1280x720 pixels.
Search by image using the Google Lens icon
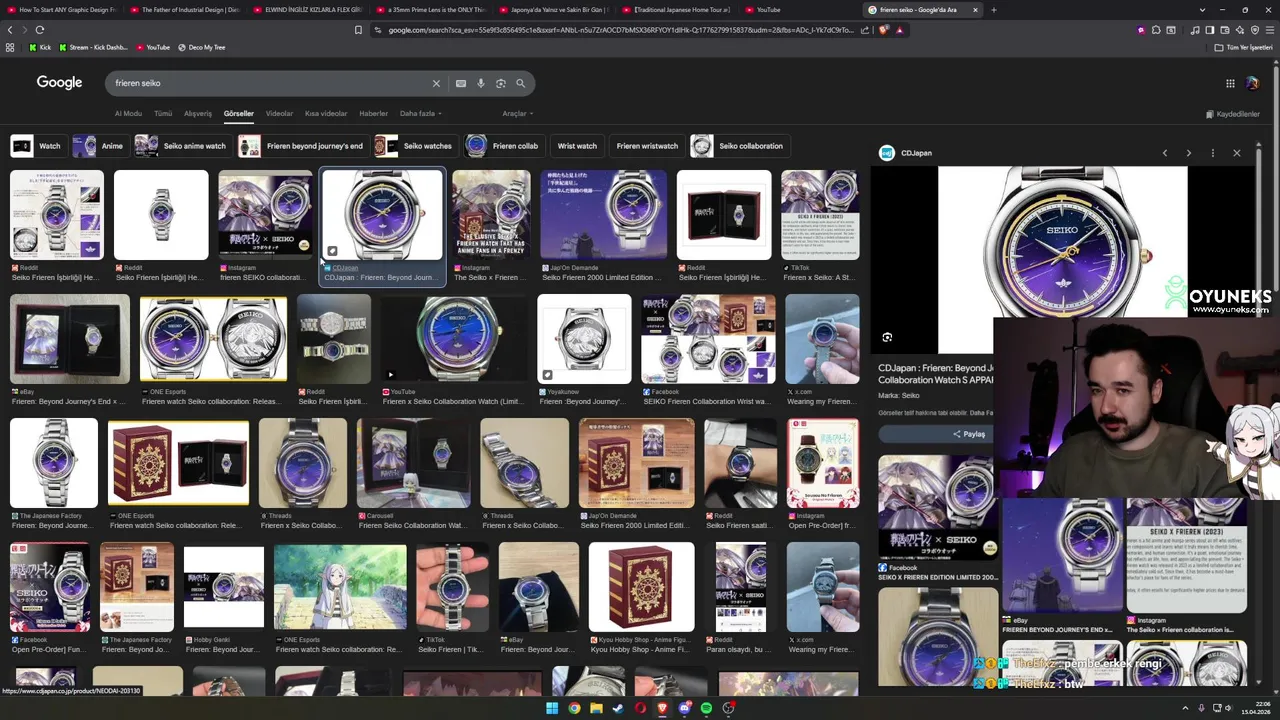click(501, 83)
